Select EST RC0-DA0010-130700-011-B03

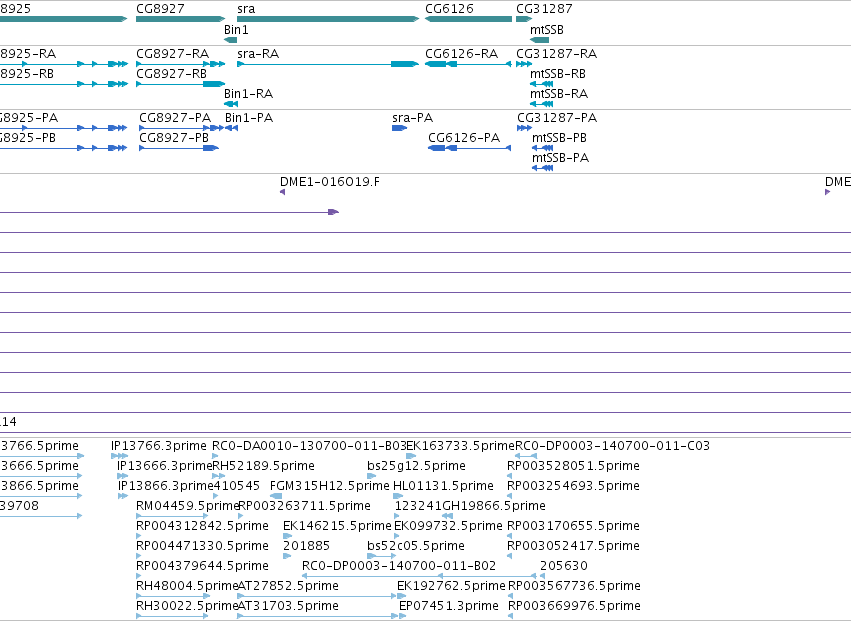click(309, 446)
